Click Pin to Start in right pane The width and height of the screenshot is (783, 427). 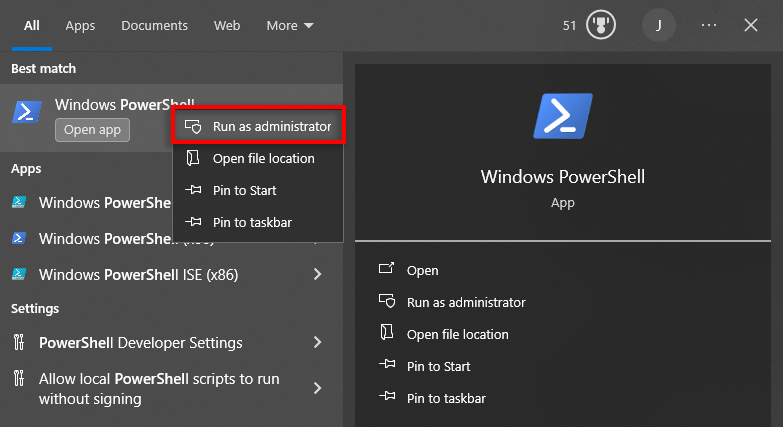tap(438, 366)
